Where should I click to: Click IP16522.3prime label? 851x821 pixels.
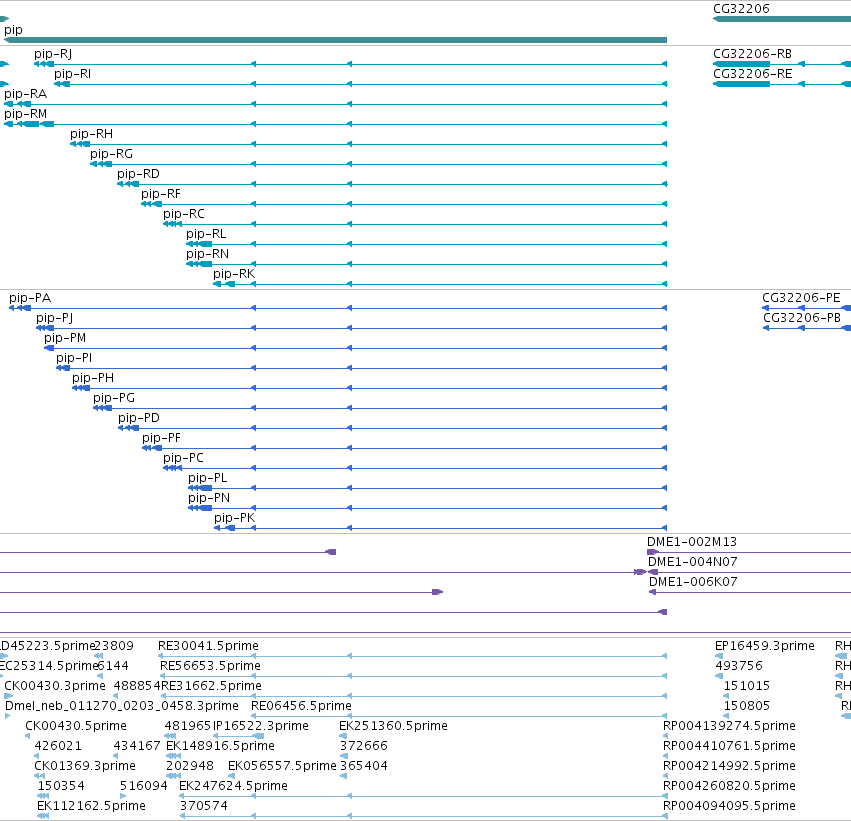[261, 726]
